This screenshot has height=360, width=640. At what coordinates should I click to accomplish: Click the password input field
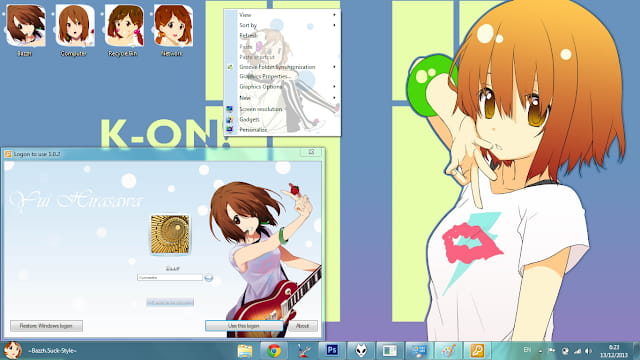click(170, 278)
